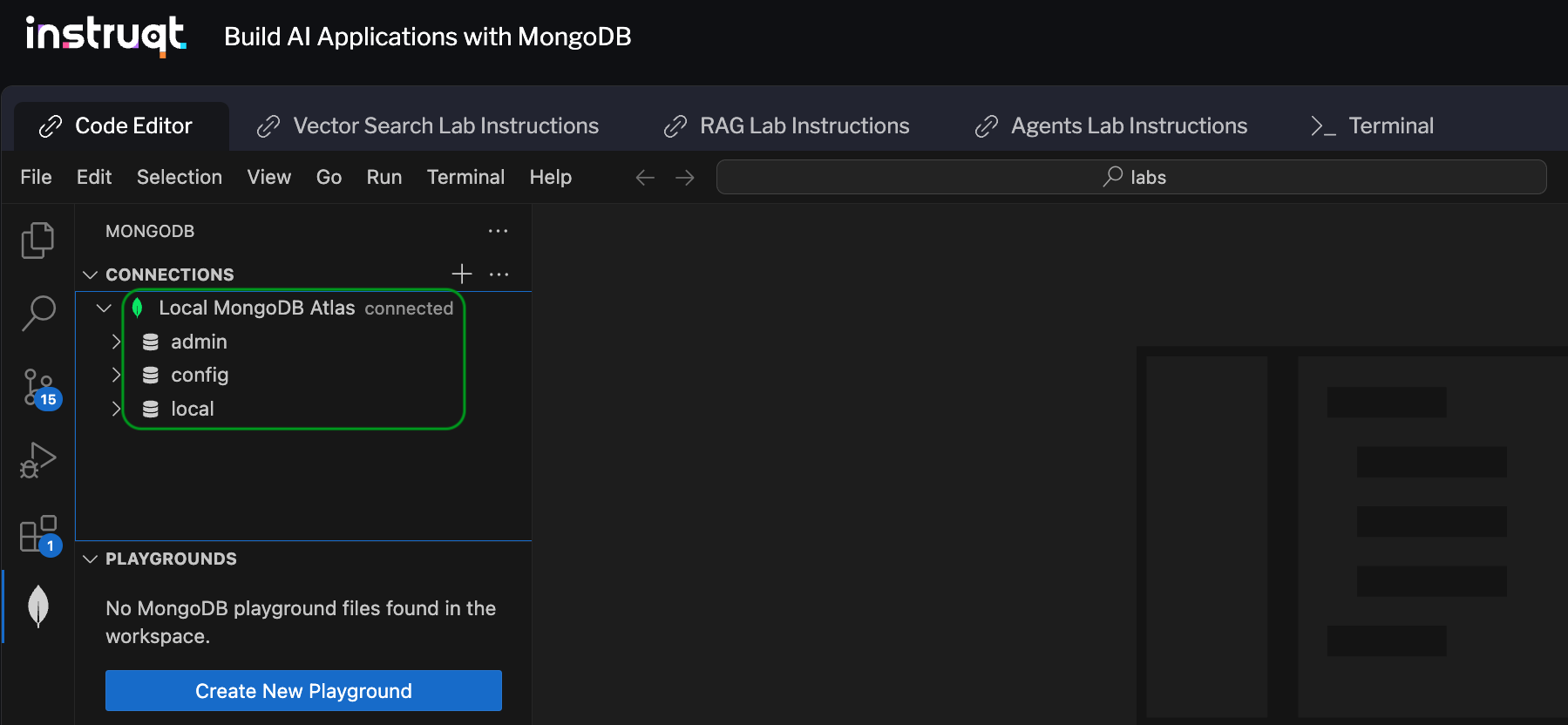Select the admin database row

(303, 342)
